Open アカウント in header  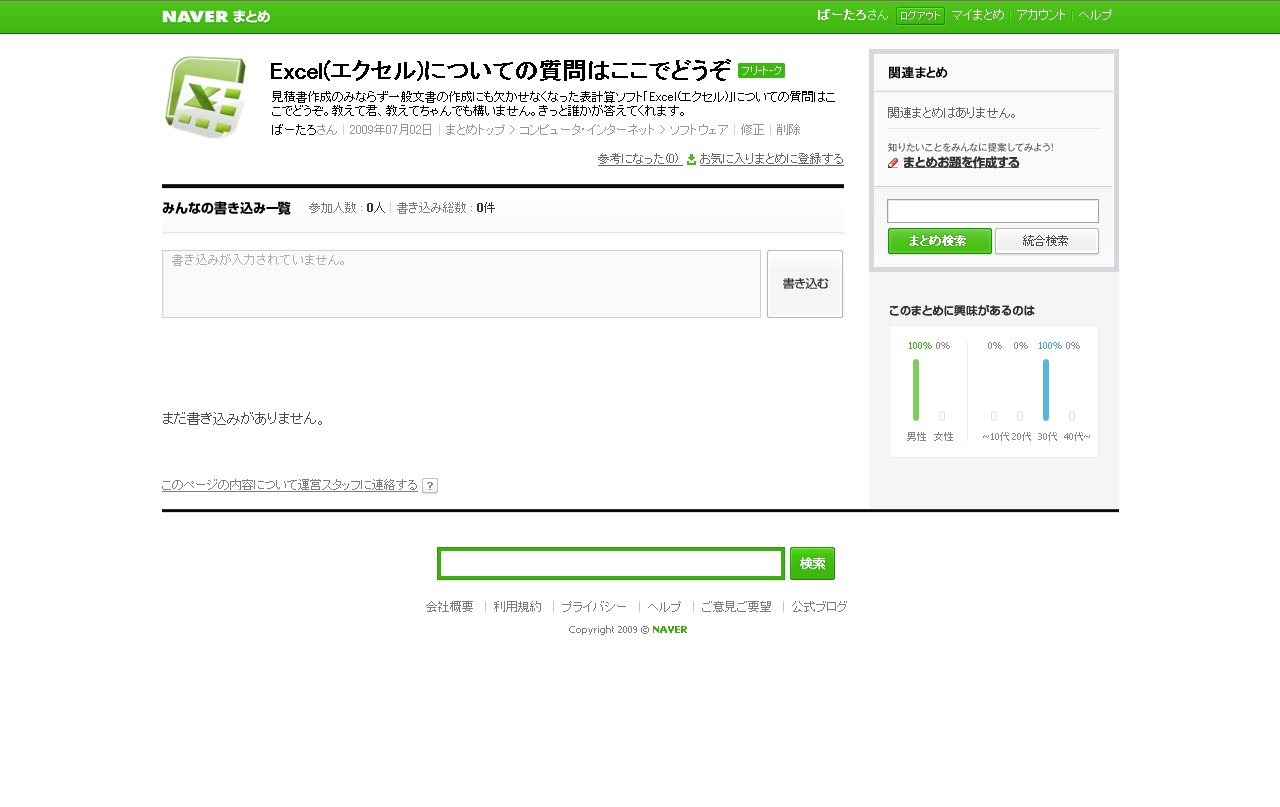1041,15
